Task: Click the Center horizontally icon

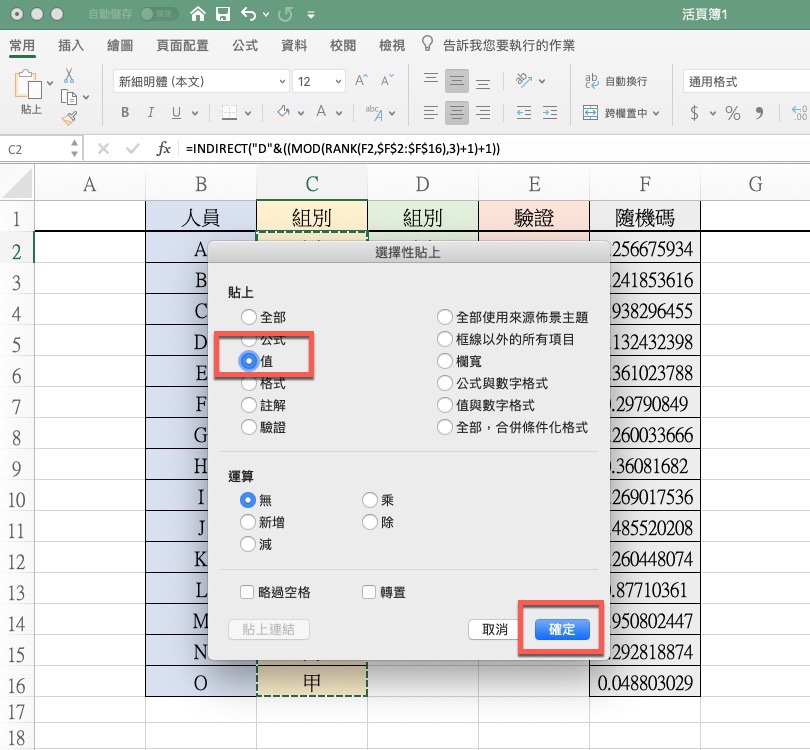Action: pos(457,112)
